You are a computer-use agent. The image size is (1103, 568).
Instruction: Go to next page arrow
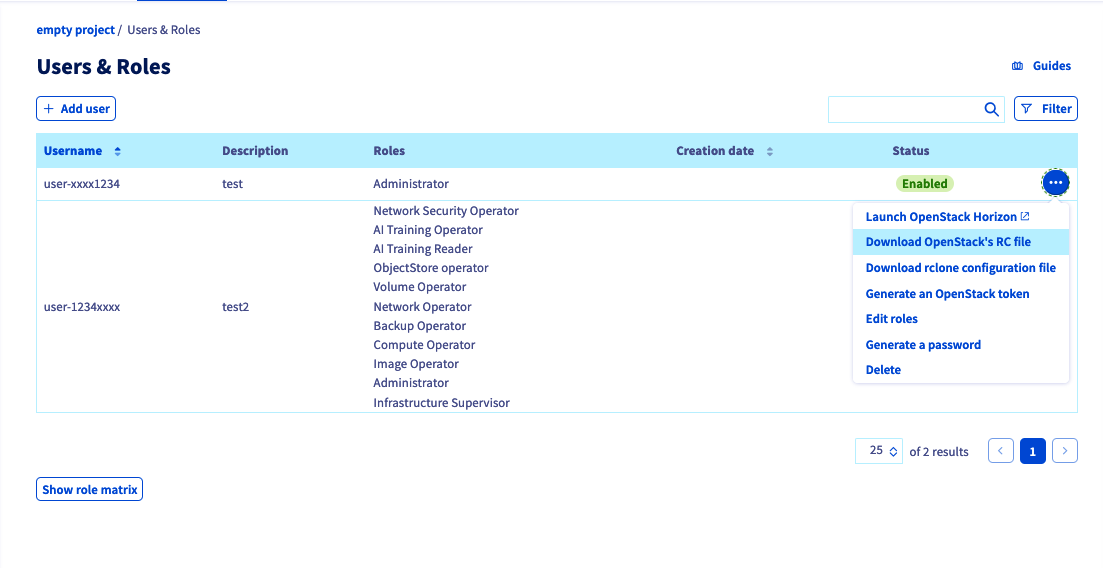point(1065,451)
